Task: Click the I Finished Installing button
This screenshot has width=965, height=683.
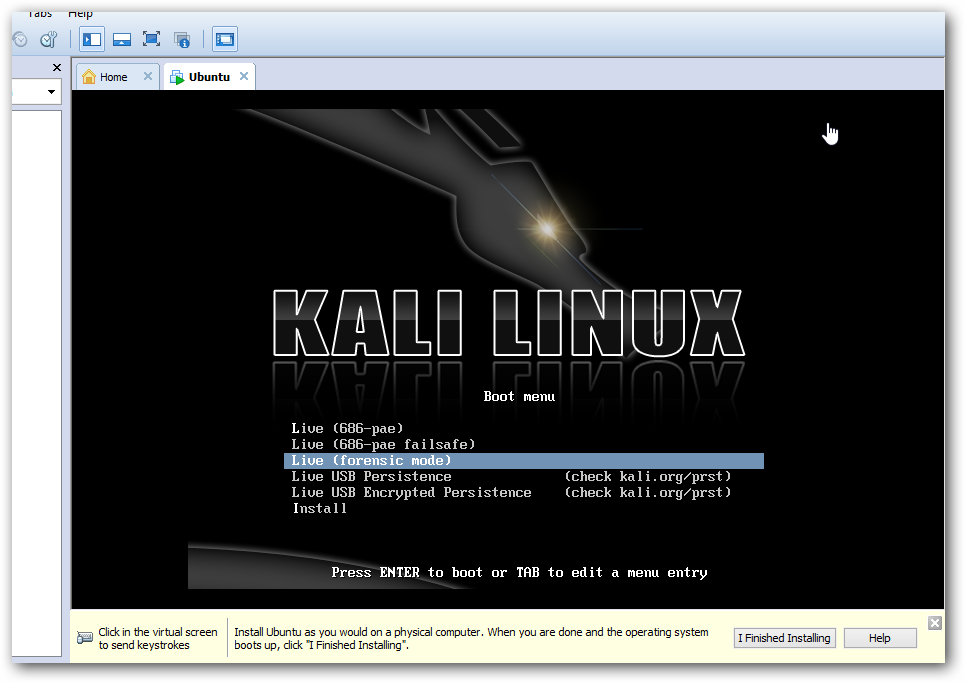Action: (784, 638)
